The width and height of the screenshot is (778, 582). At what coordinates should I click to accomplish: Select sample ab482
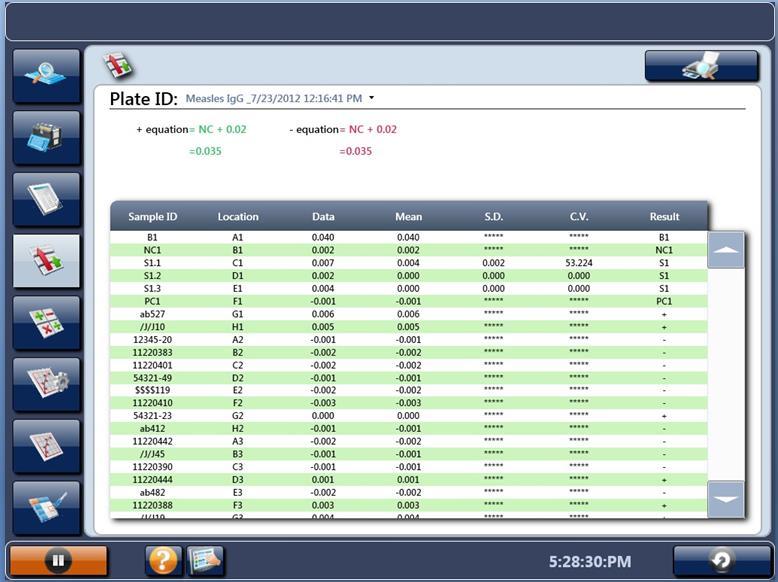click(152, 493)
